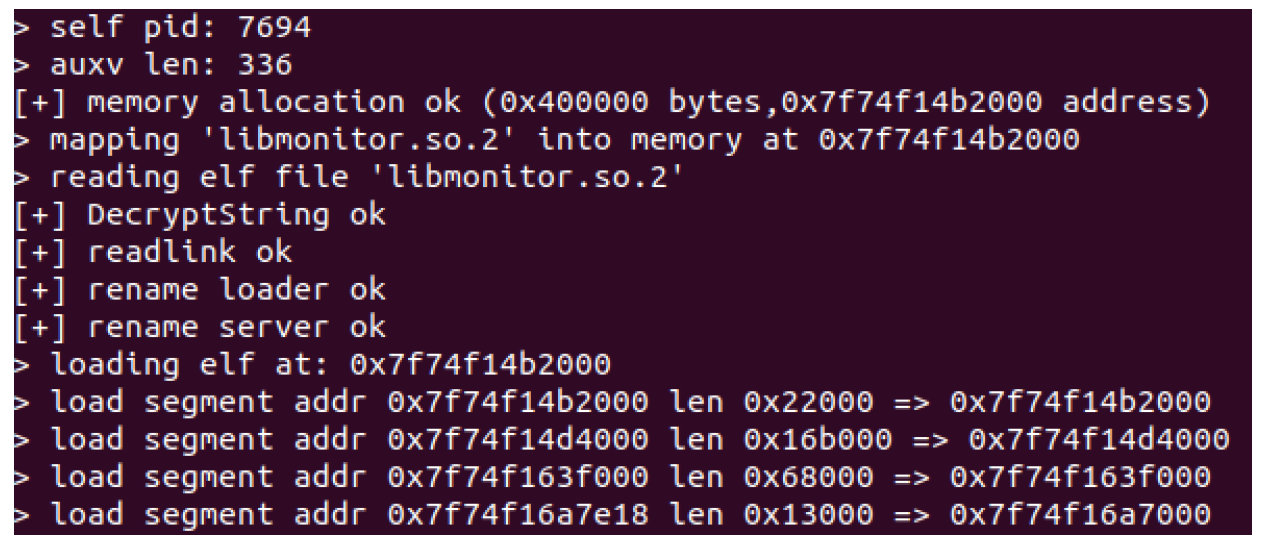Click the rename server ok line

235,327
